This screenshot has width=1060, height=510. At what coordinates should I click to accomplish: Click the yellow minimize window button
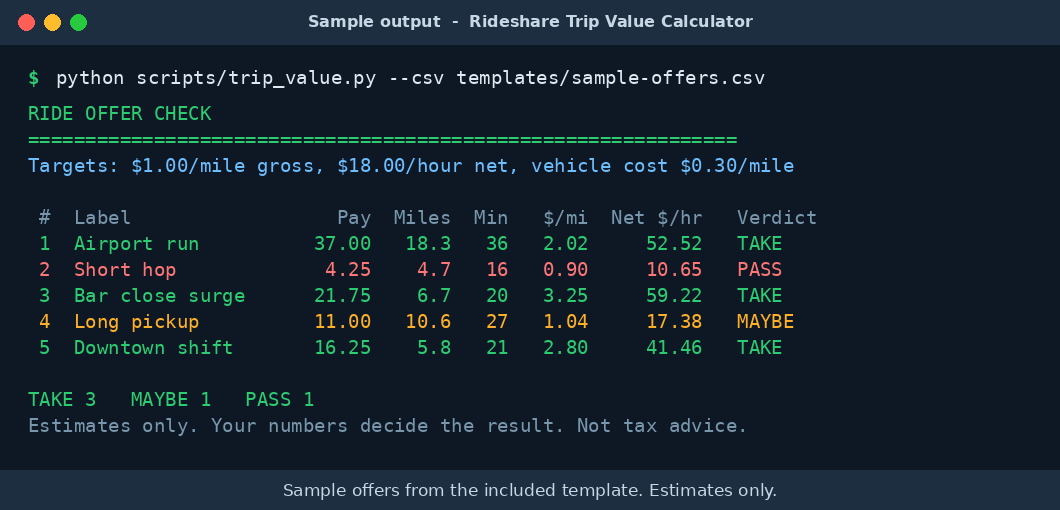coord(52,22)
